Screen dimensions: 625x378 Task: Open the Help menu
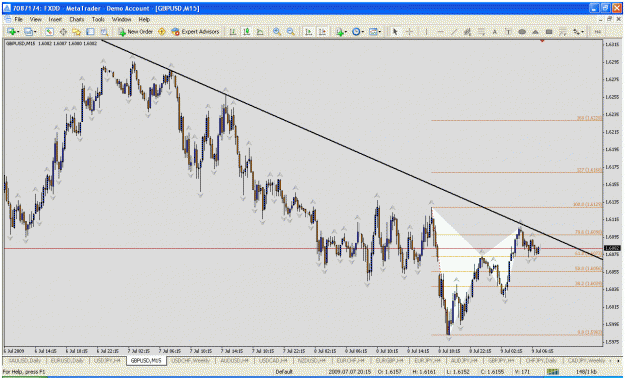144,19
